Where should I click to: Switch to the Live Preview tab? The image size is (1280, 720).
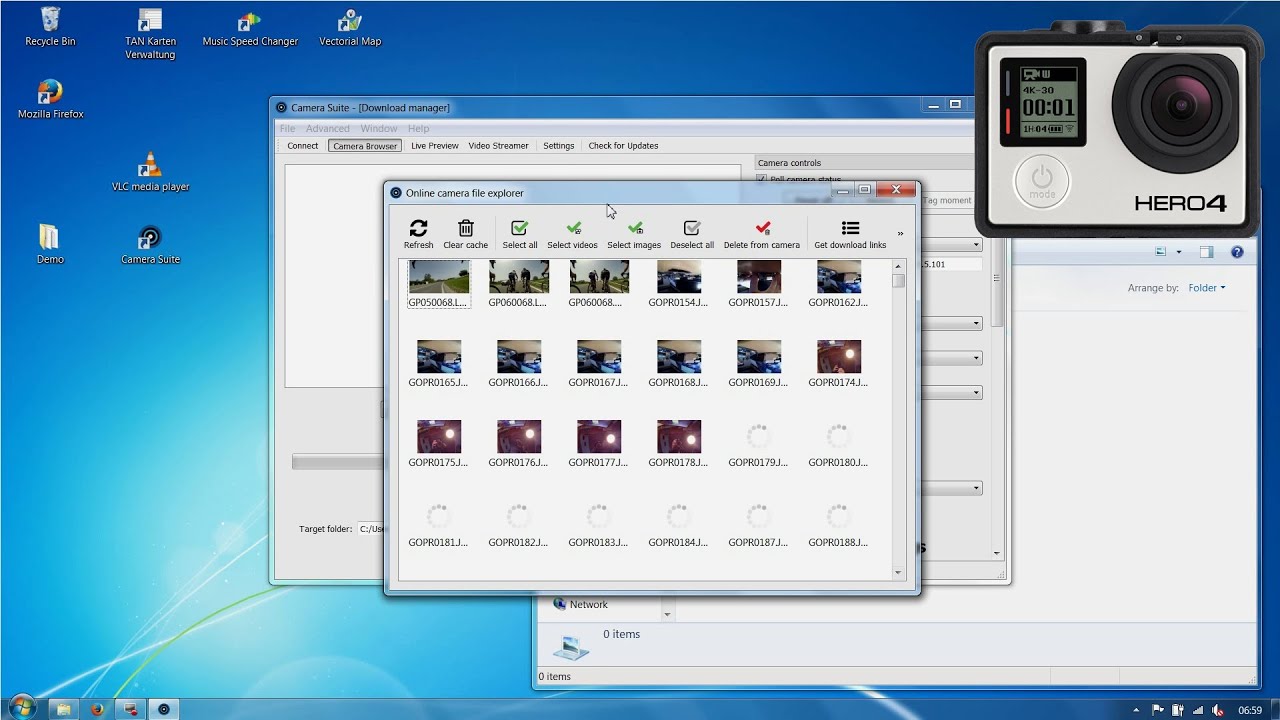click(x=435, y=146)
